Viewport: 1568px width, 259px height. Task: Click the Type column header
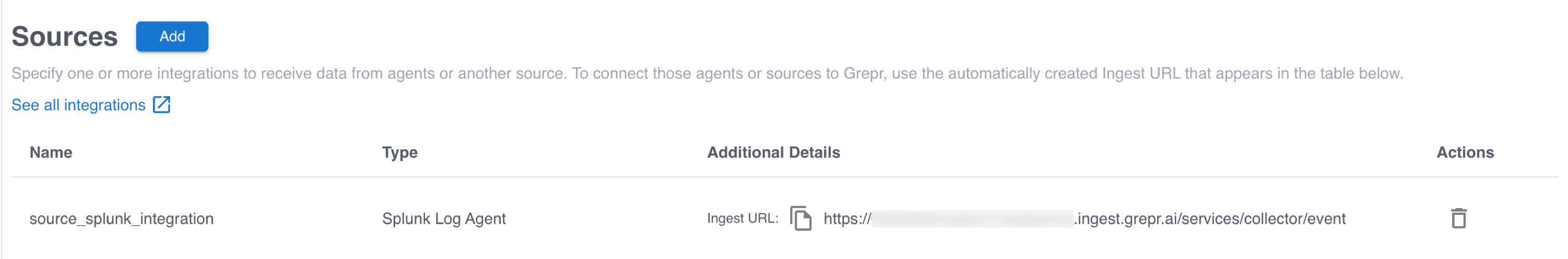pos(399,152)
